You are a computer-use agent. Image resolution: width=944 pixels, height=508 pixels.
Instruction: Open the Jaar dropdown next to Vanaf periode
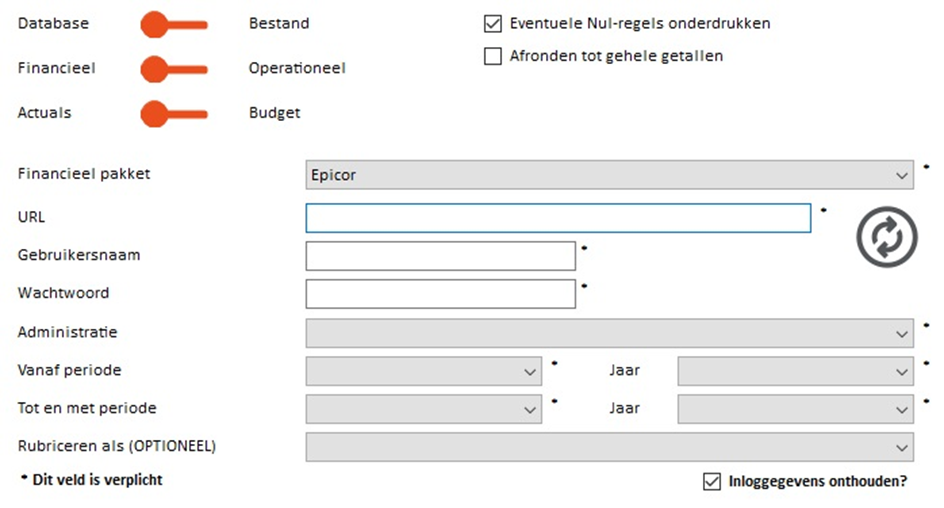pos(795,371)
